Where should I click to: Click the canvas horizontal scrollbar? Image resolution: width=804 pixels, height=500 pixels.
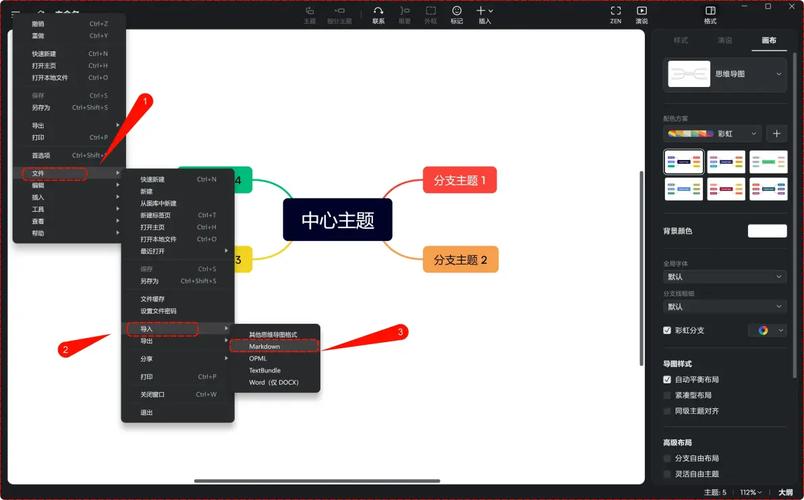(317, 481)
